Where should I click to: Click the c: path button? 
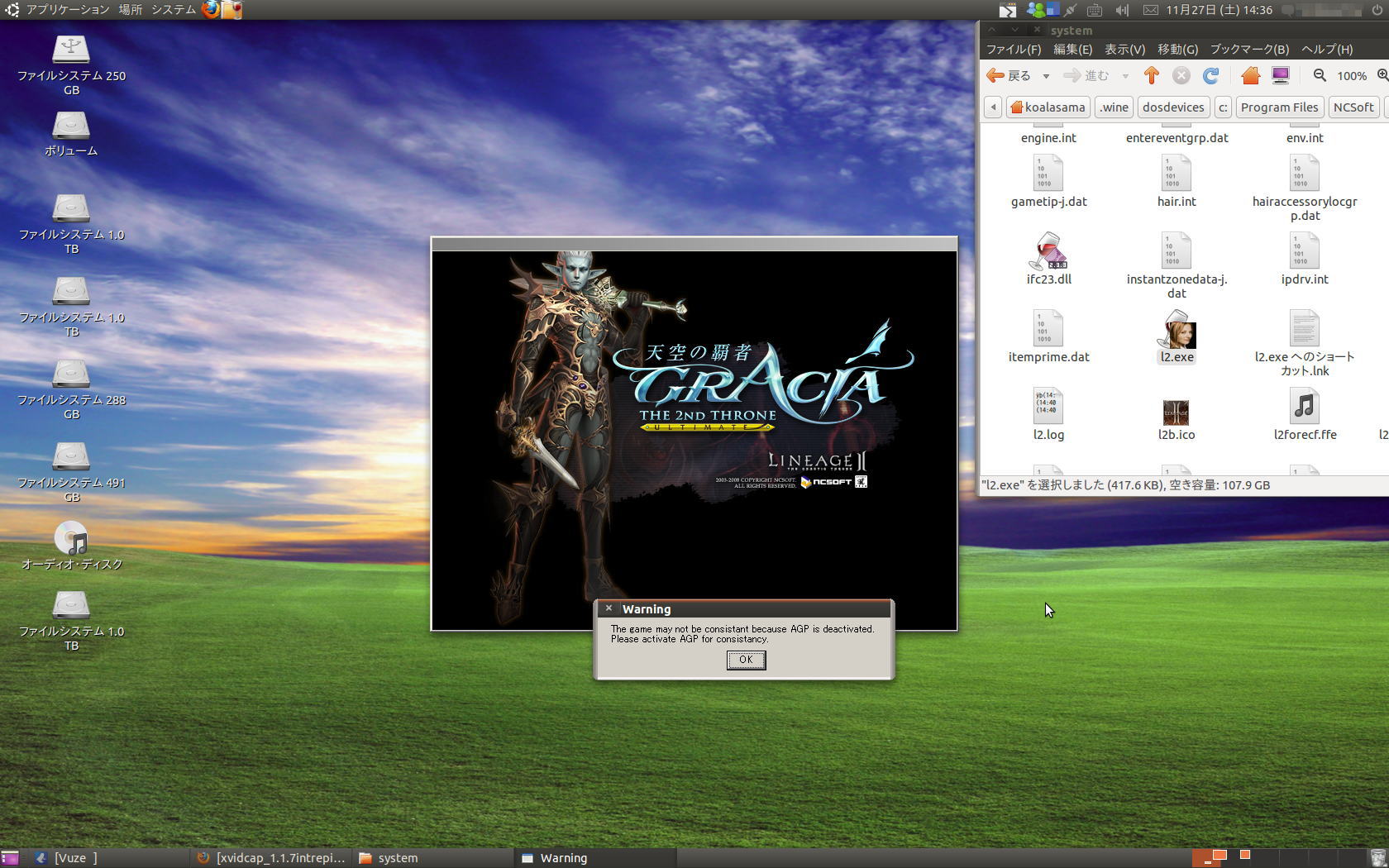[x=1223, y=107]
